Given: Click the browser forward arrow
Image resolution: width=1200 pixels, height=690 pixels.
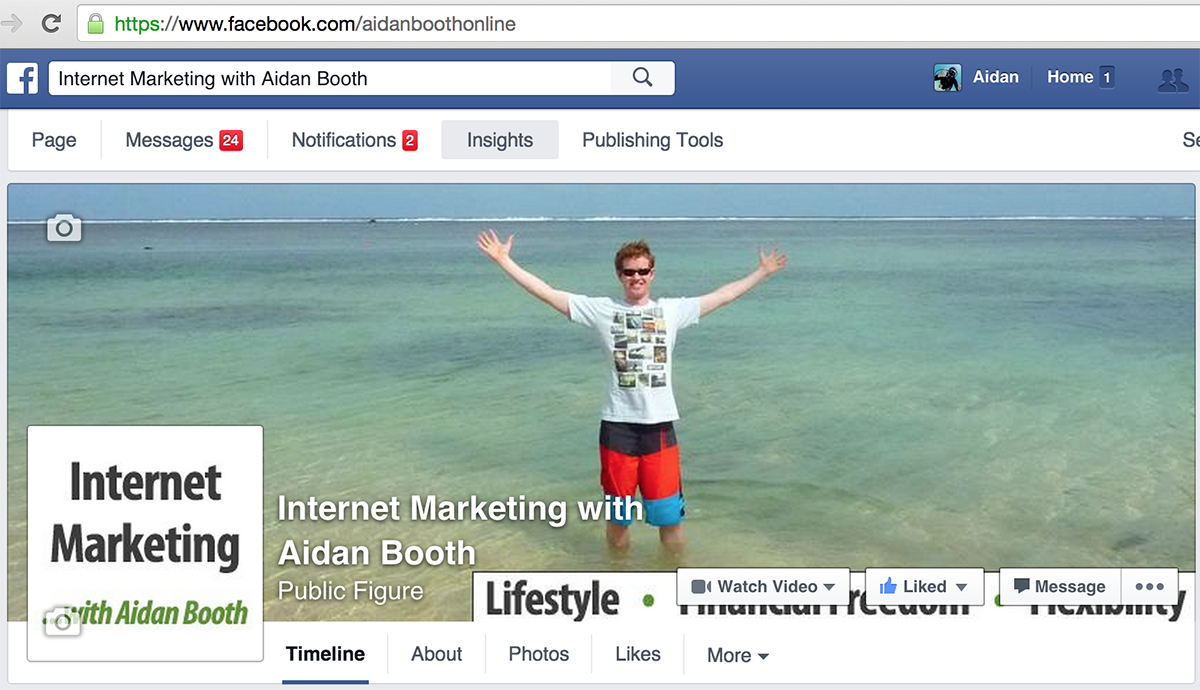Looking at the screenshot, I should [12, 23].
